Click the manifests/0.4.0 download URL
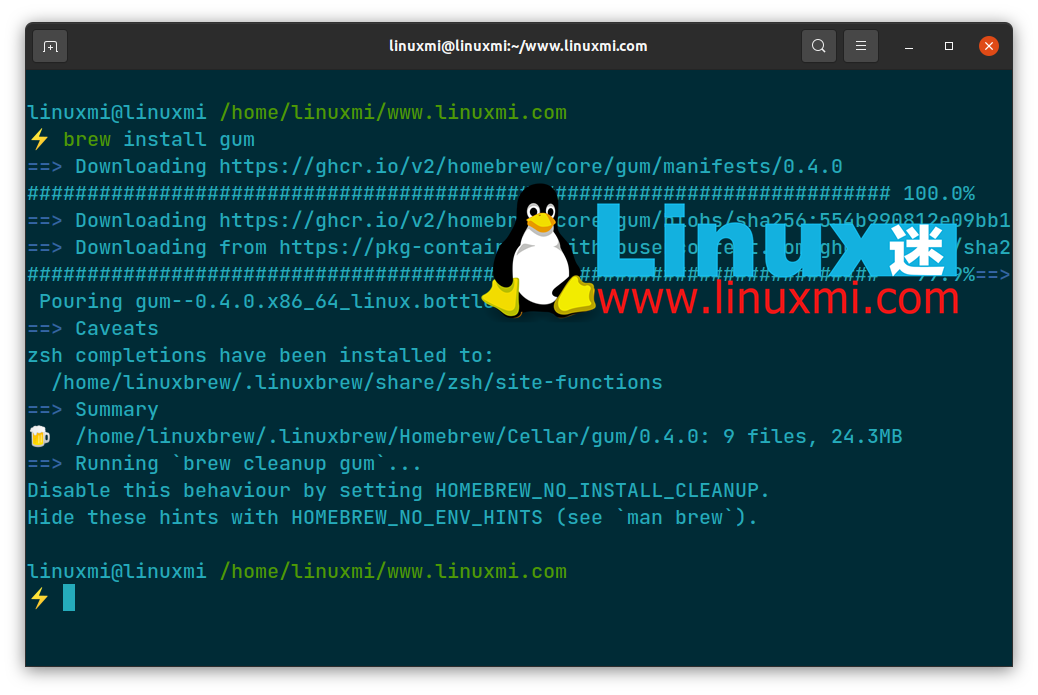Image resolution: width=1038 pixels, height=695 pixels. 530,167
